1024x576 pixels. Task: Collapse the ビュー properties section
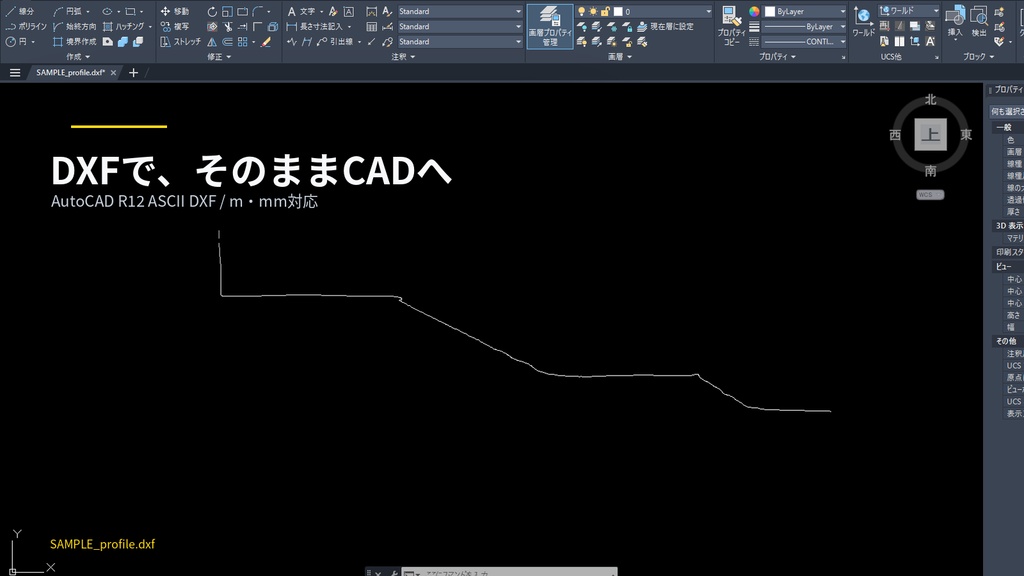pyautogui.click(x=1007, y=266)
